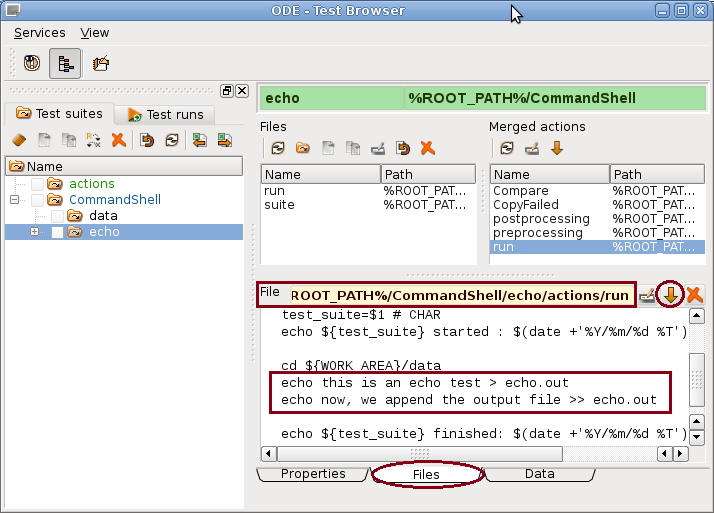Image resolution: width=714 pixels, height=513 pixels.
Task: Switch to the Properties tab
Action: coord(312,474)
